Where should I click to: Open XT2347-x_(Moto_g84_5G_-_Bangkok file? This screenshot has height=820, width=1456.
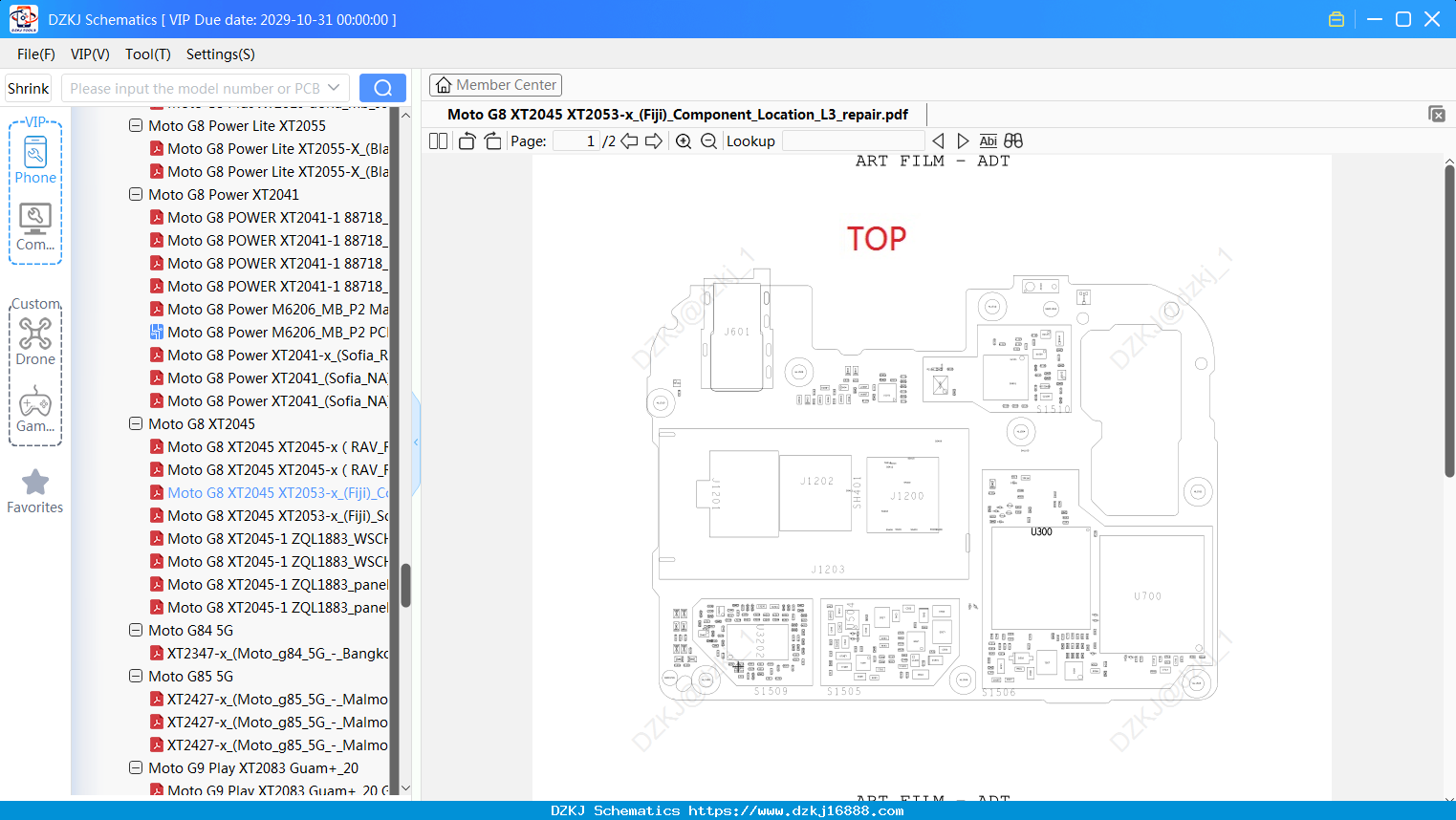tap(269, 653)
